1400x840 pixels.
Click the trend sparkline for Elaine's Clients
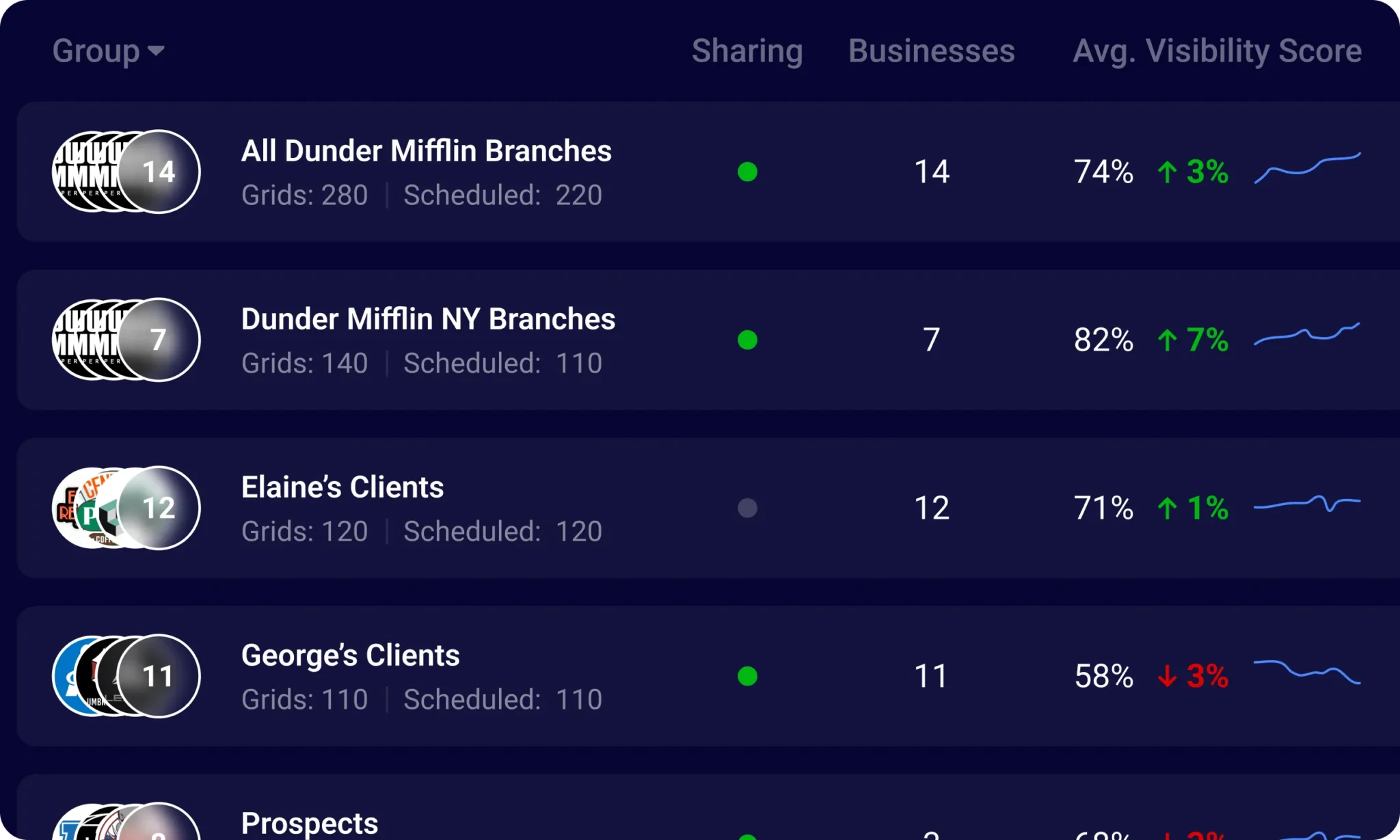pos(1307,504)
